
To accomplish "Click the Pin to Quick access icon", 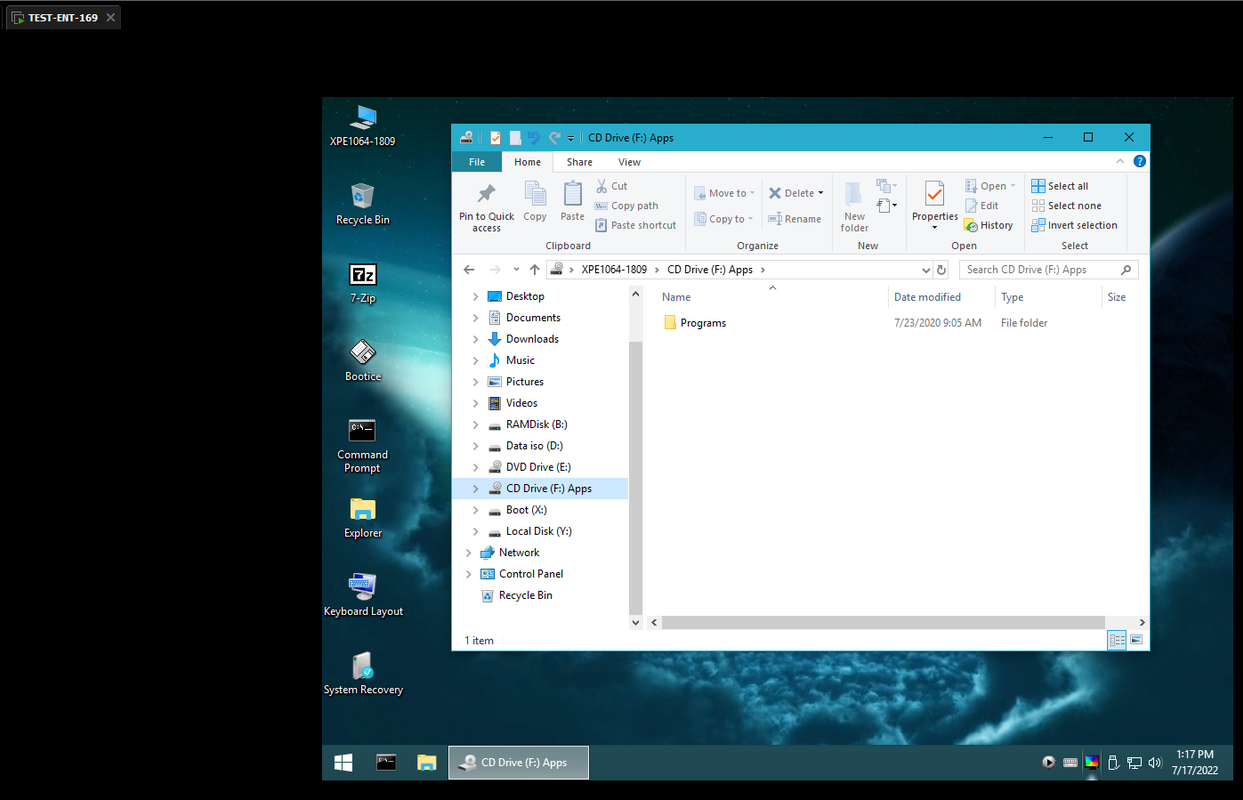I will coord(486,194).
